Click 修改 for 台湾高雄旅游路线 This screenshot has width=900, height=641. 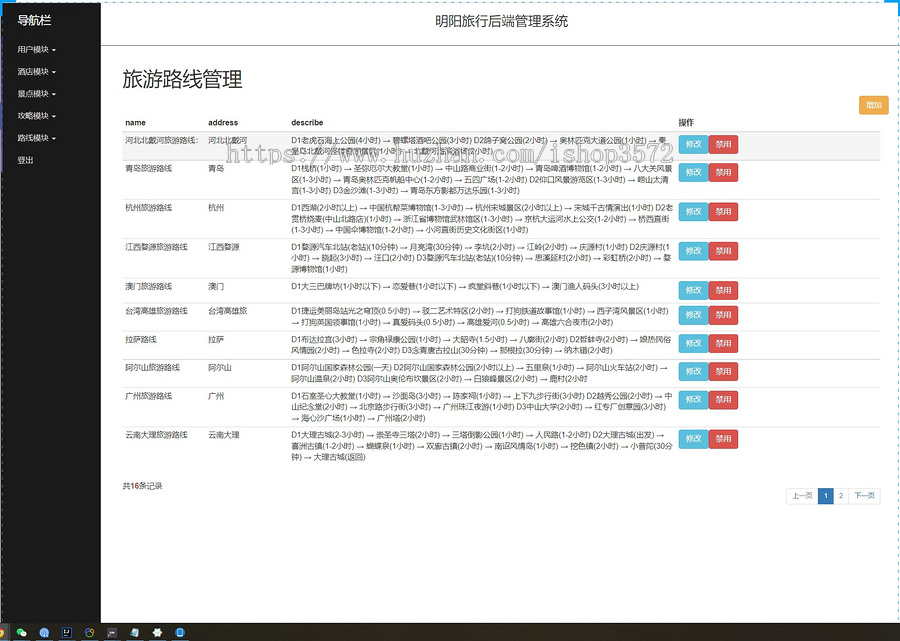coord(693,315)
